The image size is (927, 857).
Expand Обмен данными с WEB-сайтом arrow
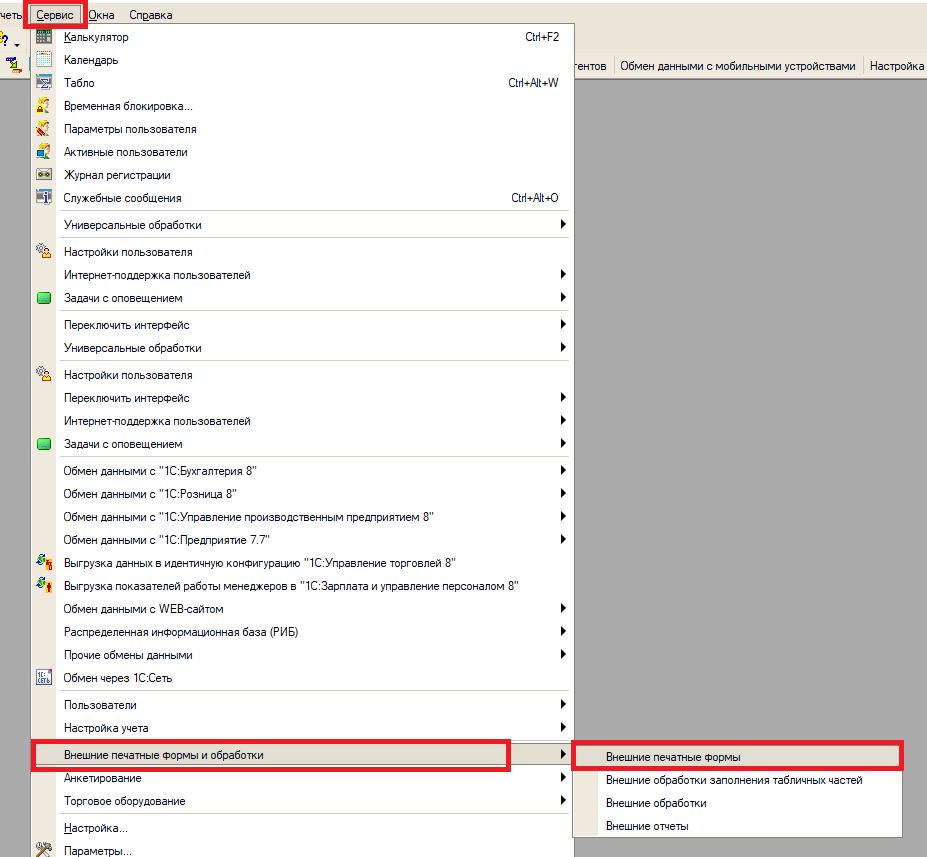563,608
